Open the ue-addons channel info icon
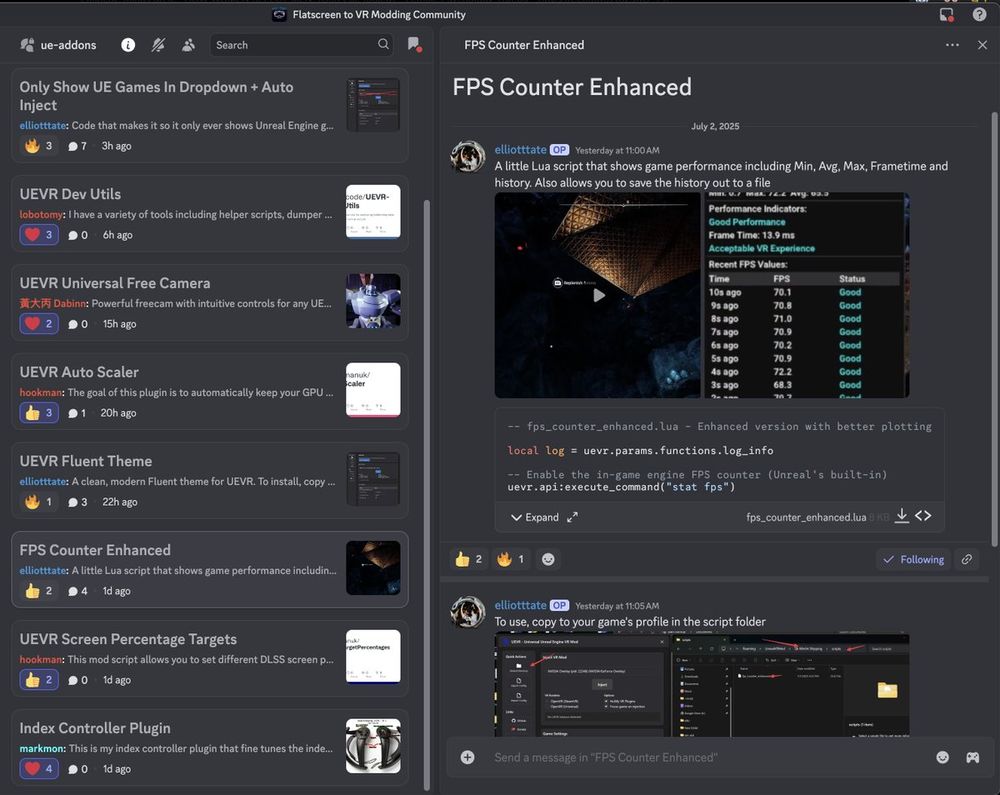Viewport: 1000px width, 795px height. [x=128, y=45]
